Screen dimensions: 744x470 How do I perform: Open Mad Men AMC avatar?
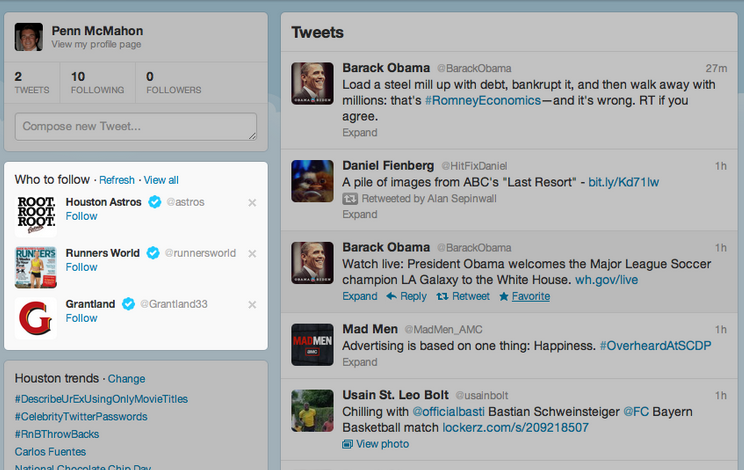pos(312,345)
